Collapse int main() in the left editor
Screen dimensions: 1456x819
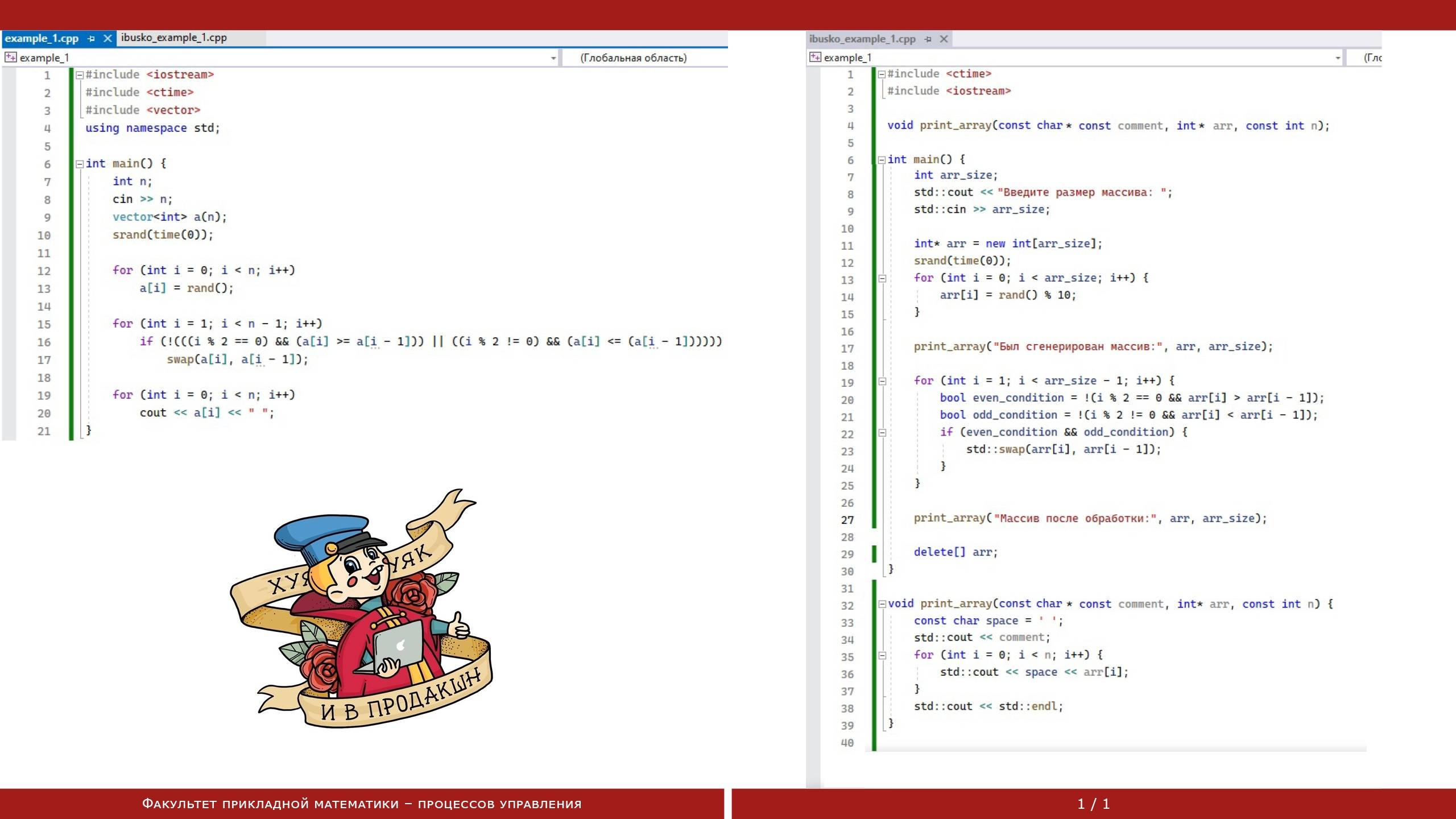pos(80,164)
